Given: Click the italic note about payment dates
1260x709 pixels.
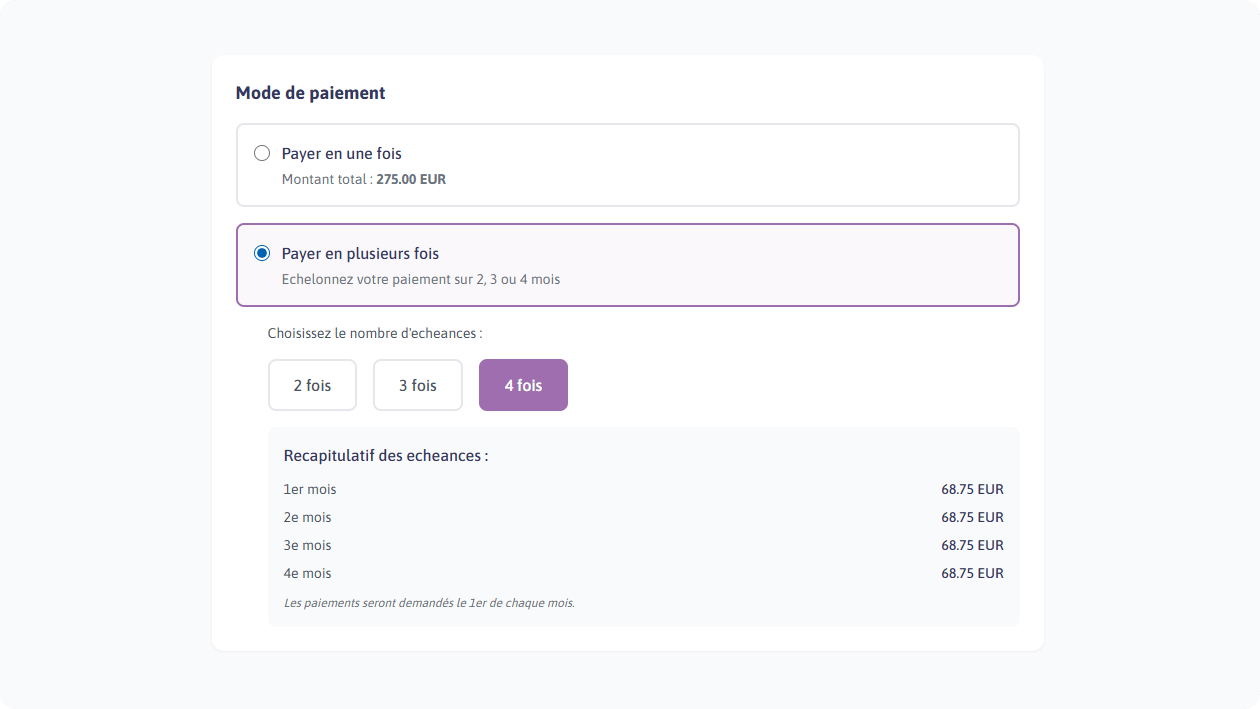Looking at the screenshot, I should (429, 603).
